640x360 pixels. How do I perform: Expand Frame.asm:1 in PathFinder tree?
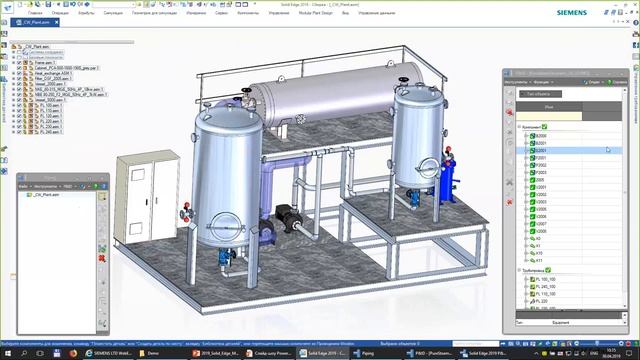pyautogui.click(x=13, y=63)
